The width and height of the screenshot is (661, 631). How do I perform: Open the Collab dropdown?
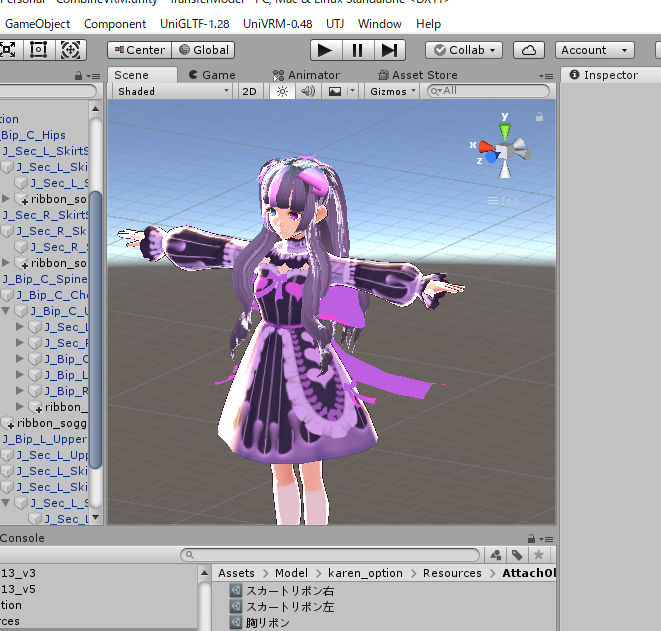click(x=464, y=50)
